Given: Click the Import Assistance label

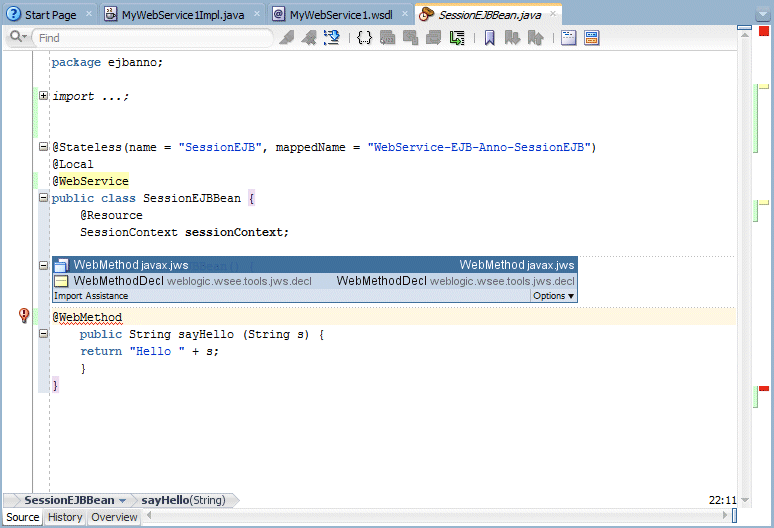Looking at the screenshot, I should [91, 296].
